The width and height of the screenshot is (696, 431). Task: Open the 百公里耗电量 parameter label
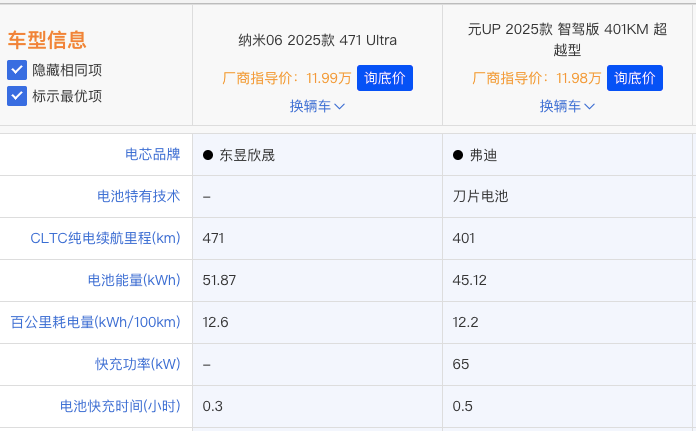pos(95,322)
